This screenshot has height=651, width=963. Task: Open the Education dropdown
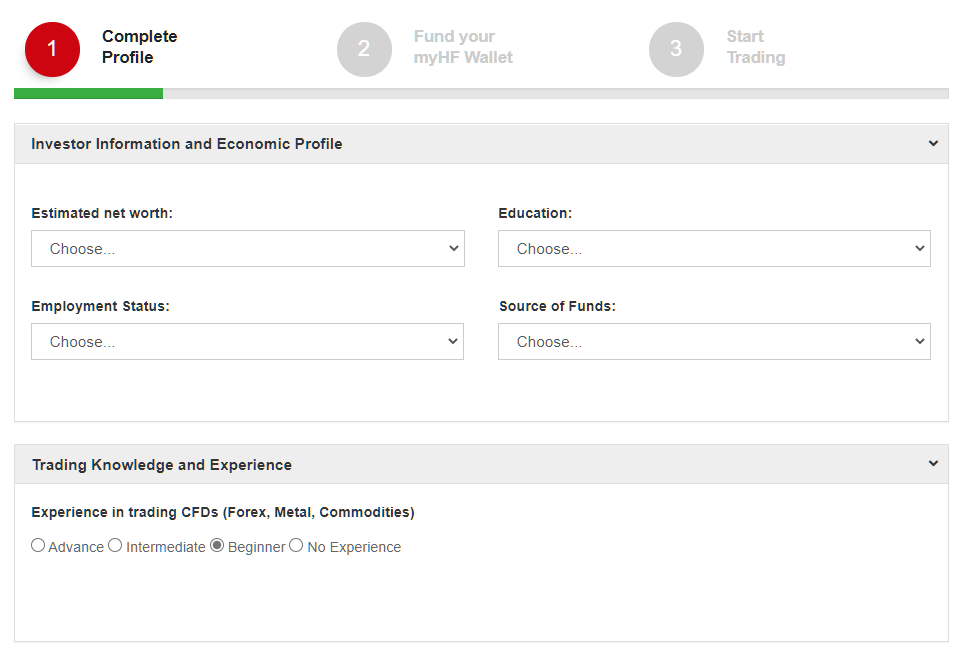[714, 249]
